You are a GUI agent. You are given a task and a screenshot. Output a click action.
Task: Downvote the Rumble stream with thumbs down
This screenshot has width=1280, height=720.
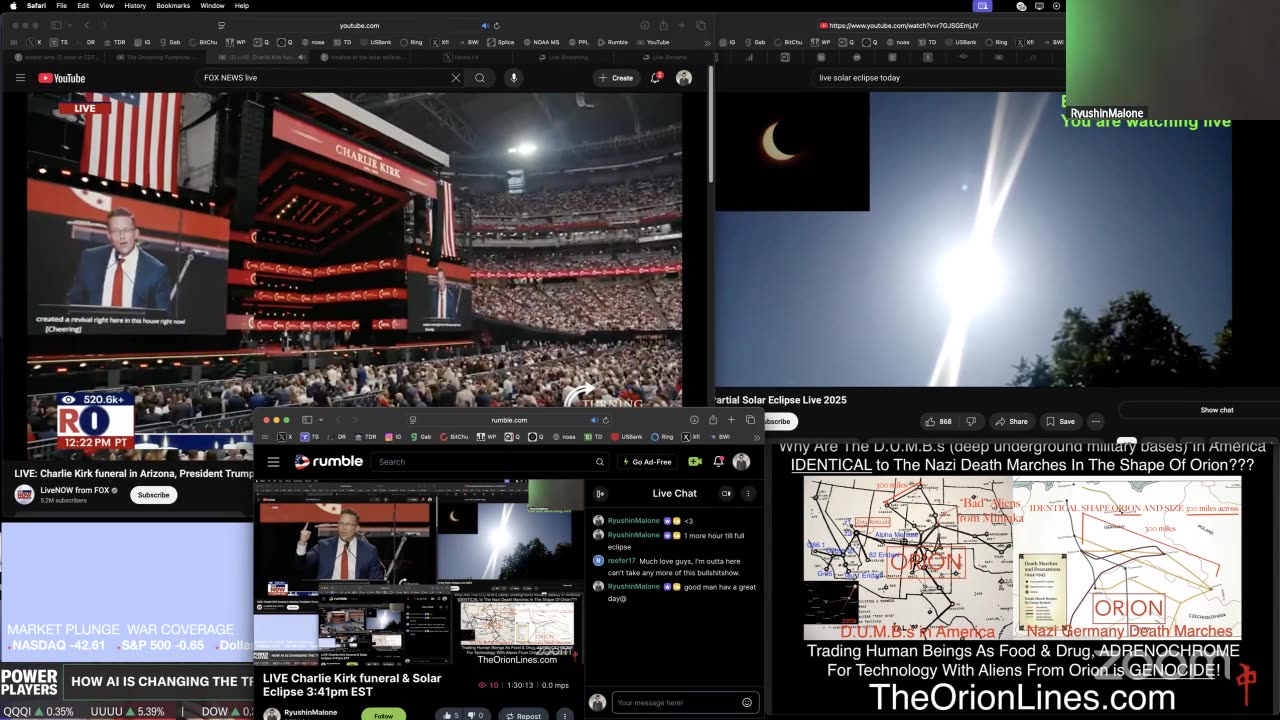coord(474,715)
